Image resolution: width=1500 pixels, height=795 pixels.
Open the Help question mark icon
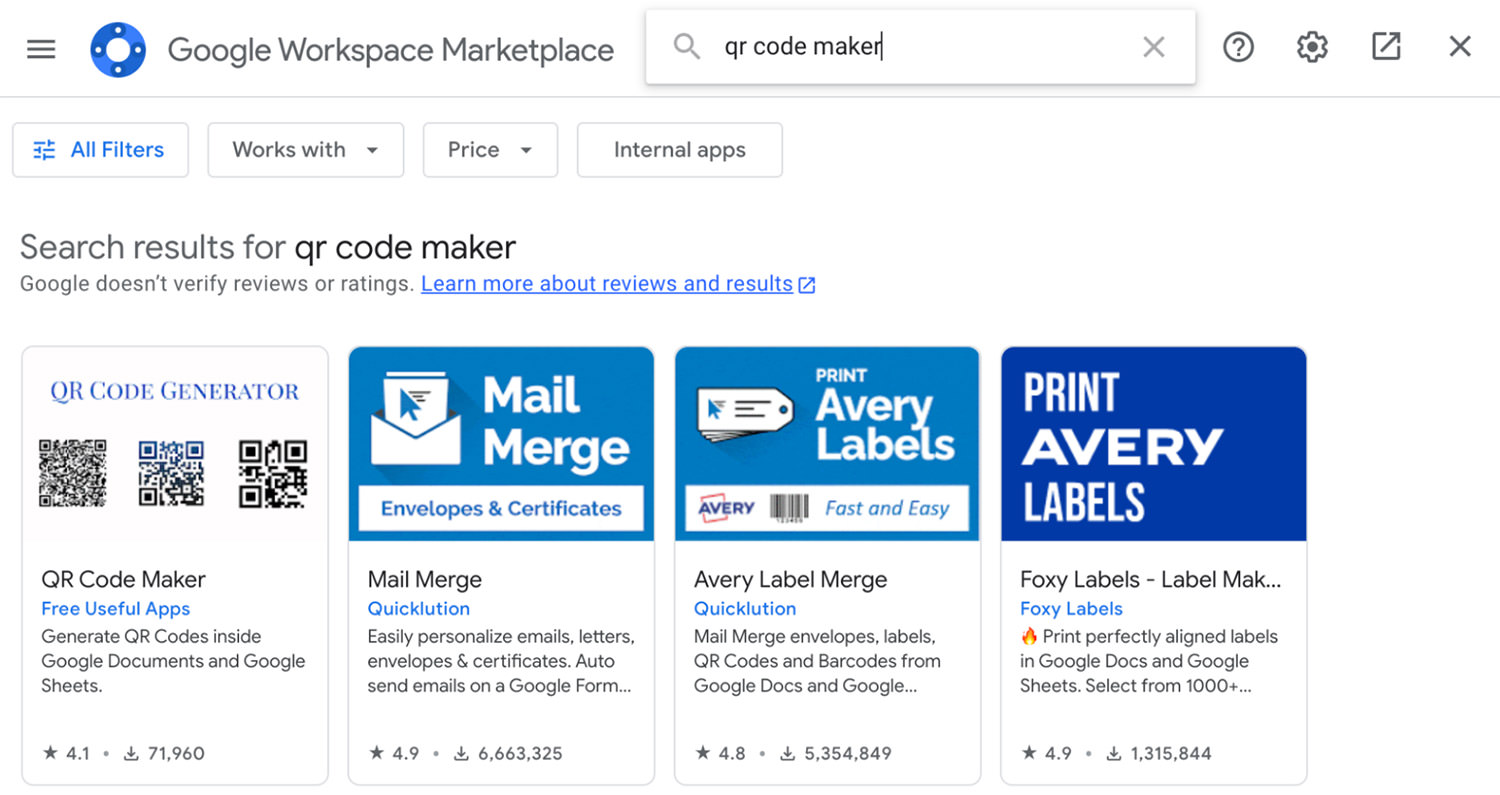coord(1238,46)
